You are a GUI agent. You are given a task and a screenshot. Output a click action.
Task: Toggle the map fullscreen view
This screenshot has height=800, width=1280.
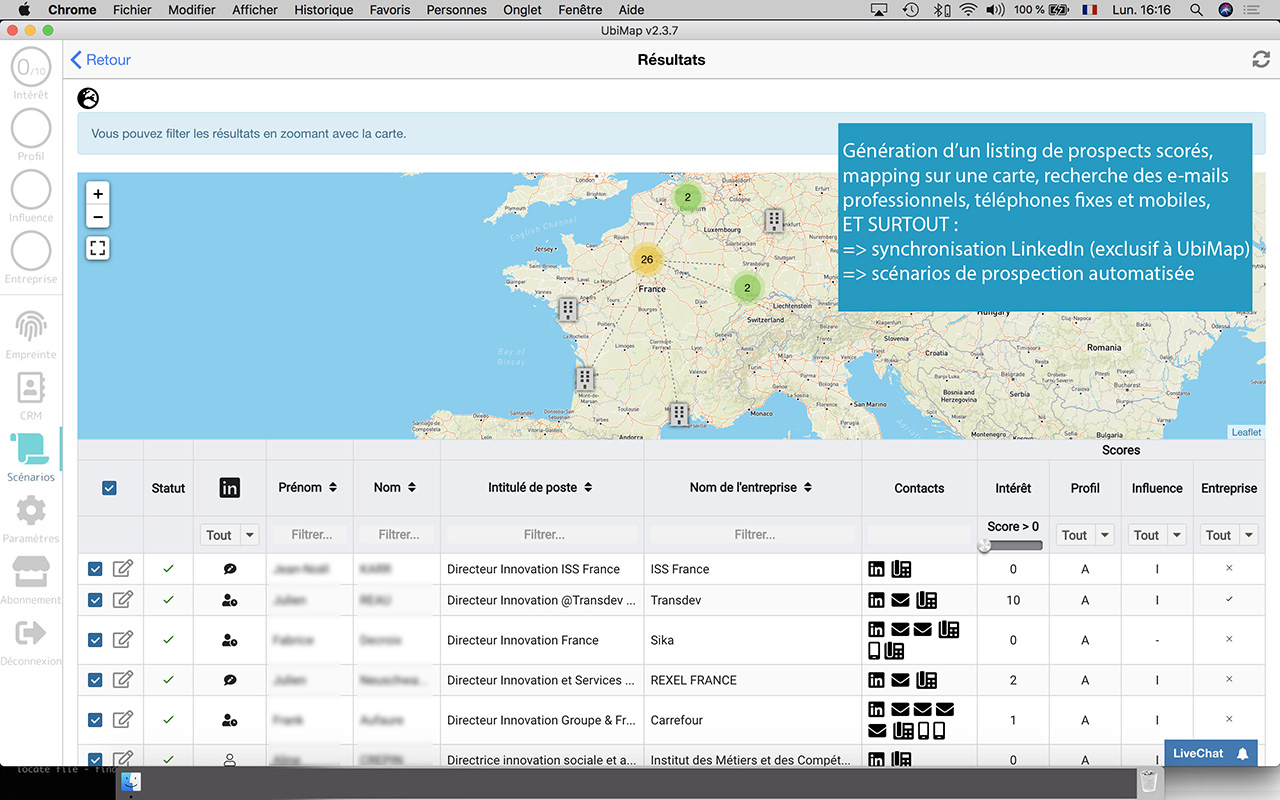(x=98, y=248)
